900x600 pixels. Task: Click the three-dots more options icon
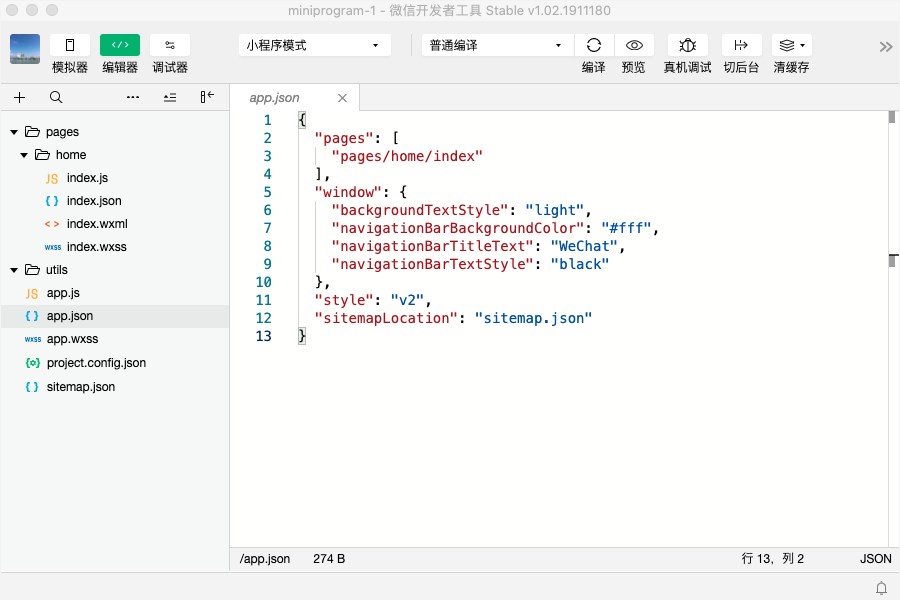click(x=133, y=98)
